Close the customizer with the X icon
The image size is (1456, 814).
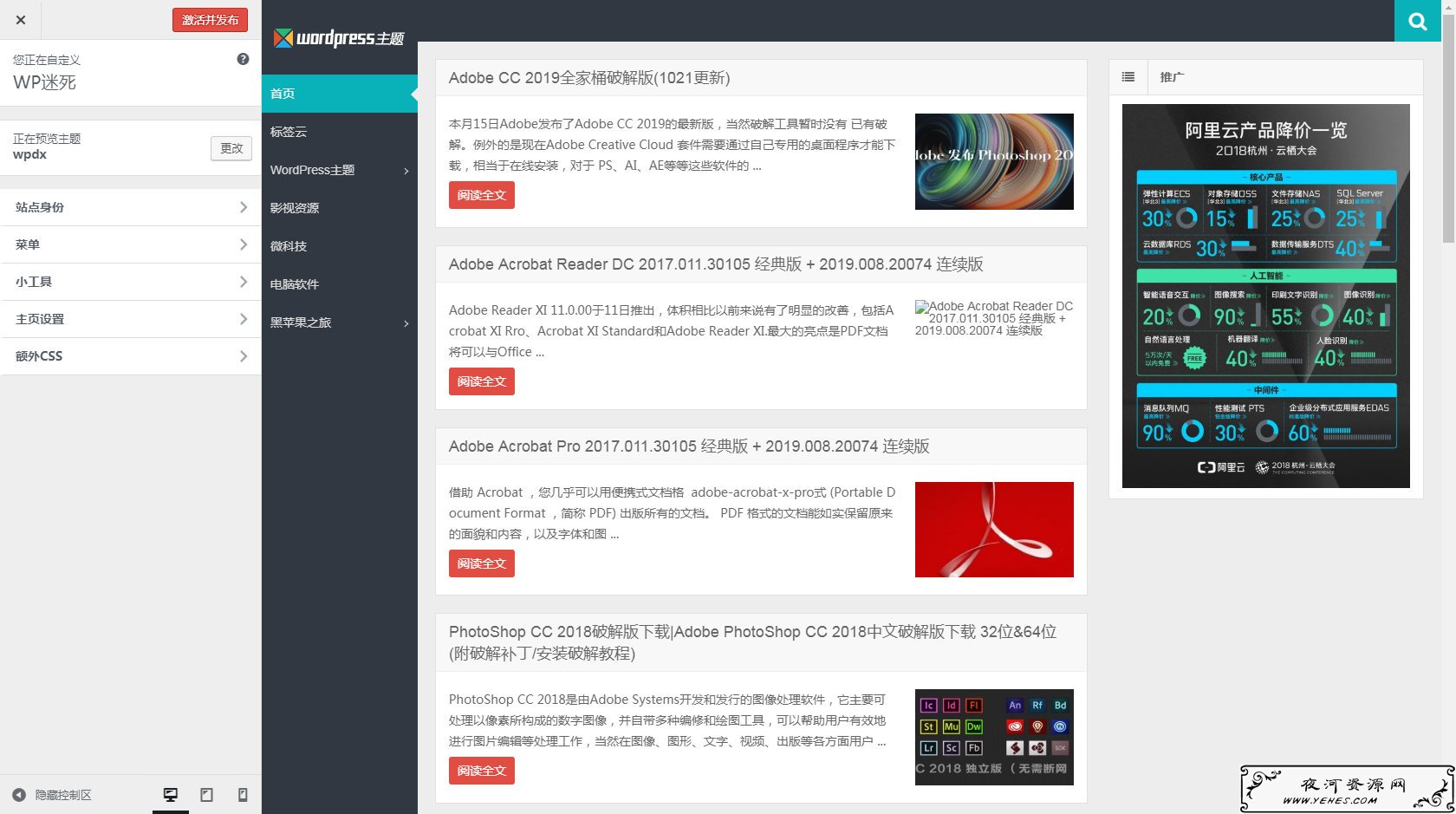pos(21,20)
